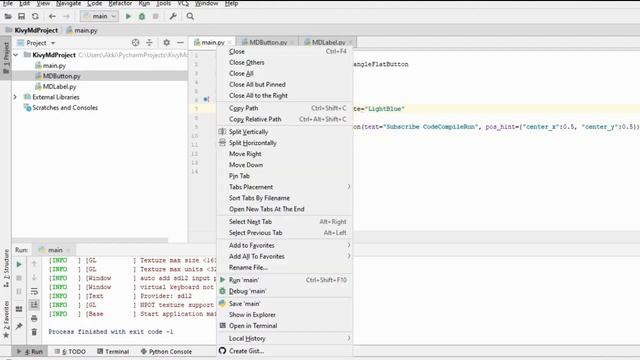This screenshot has width=640, height=360.
Task: Clear output with the trash icon
Action: pyautogui.click(x=34, y=332)
